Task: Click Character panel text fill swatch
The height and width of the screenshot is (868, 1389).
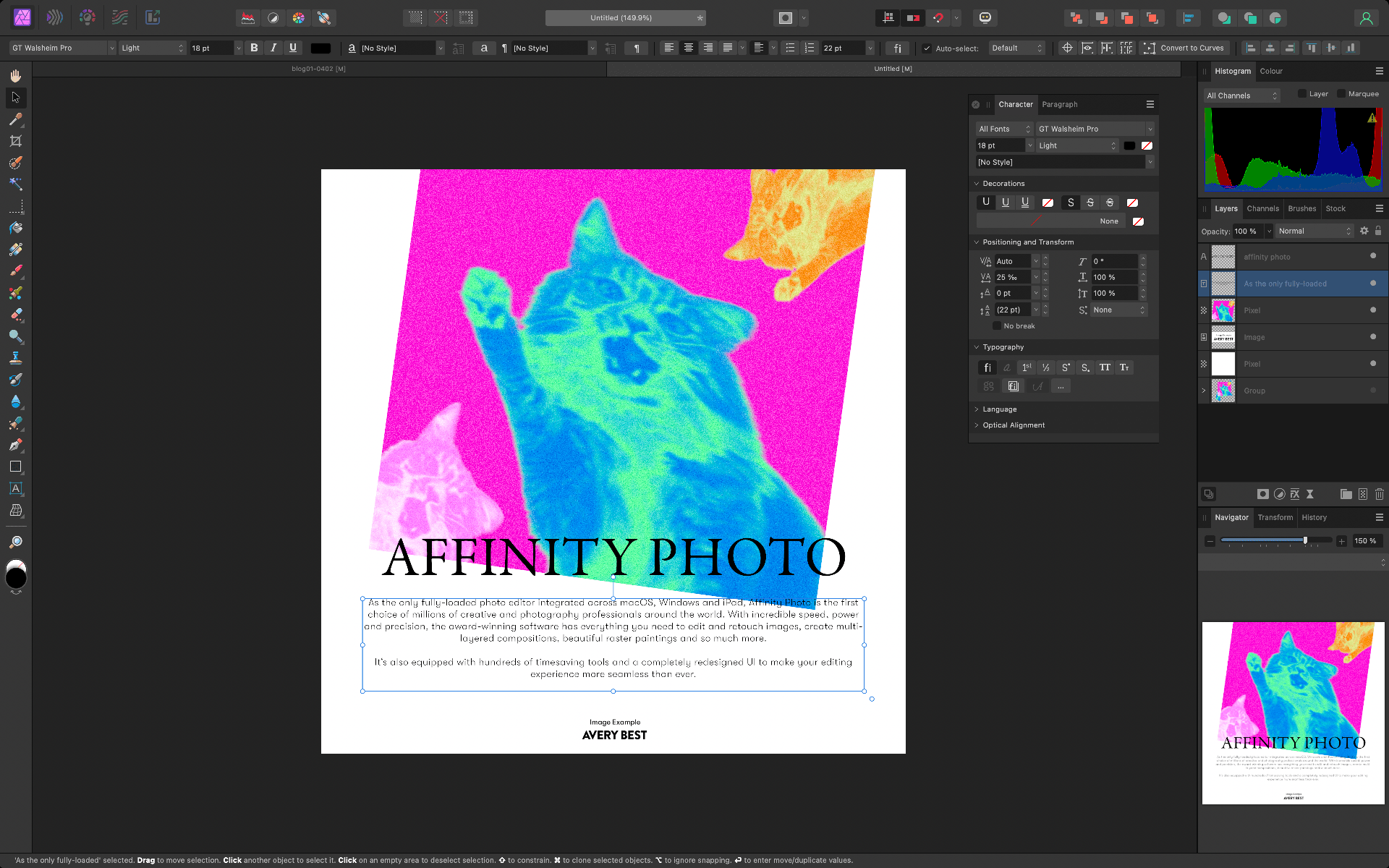Action: pos(1129,145)
